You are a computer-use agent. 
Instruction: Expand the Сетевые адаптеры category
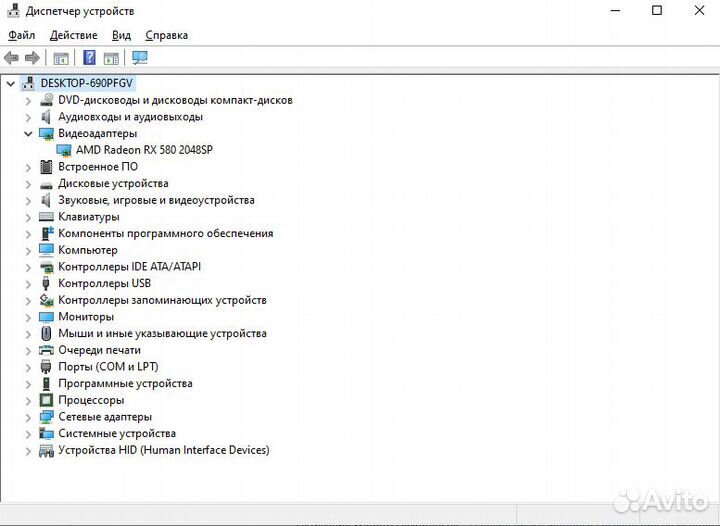(28, 417)
